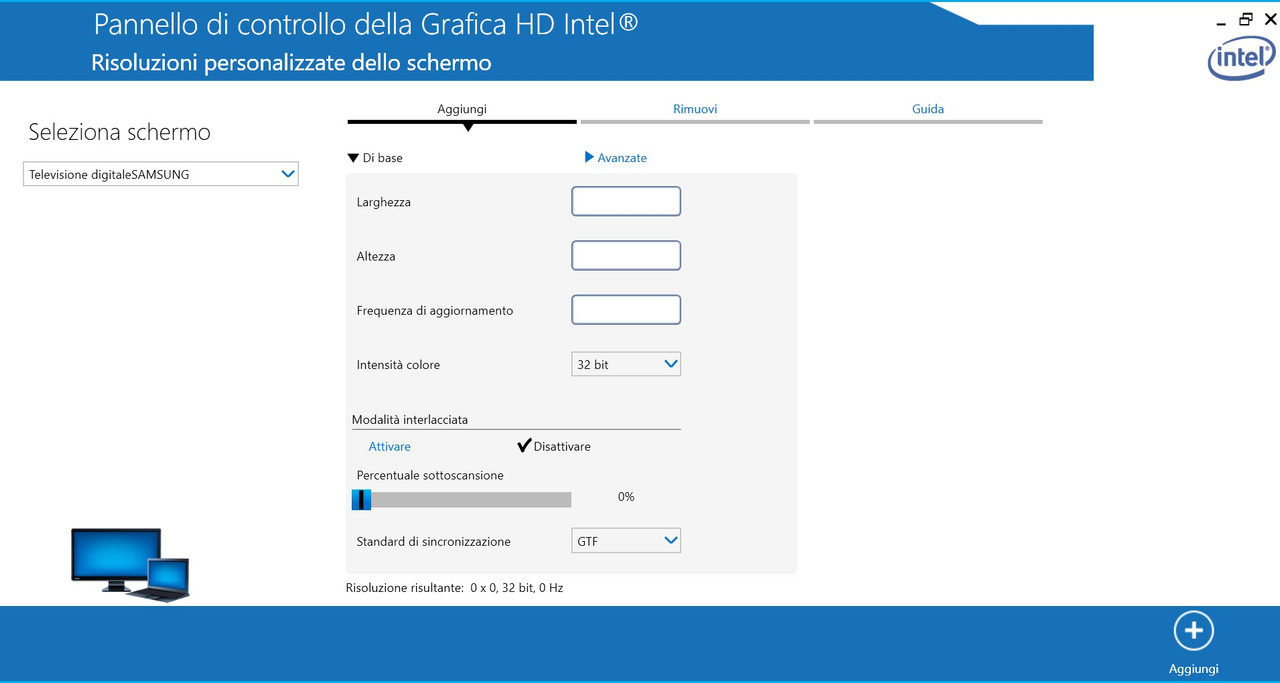Image resolution: width=1280 pixels, height=683 pixels.
Task: Collapse the Di base section
Action: click(375, 158)
